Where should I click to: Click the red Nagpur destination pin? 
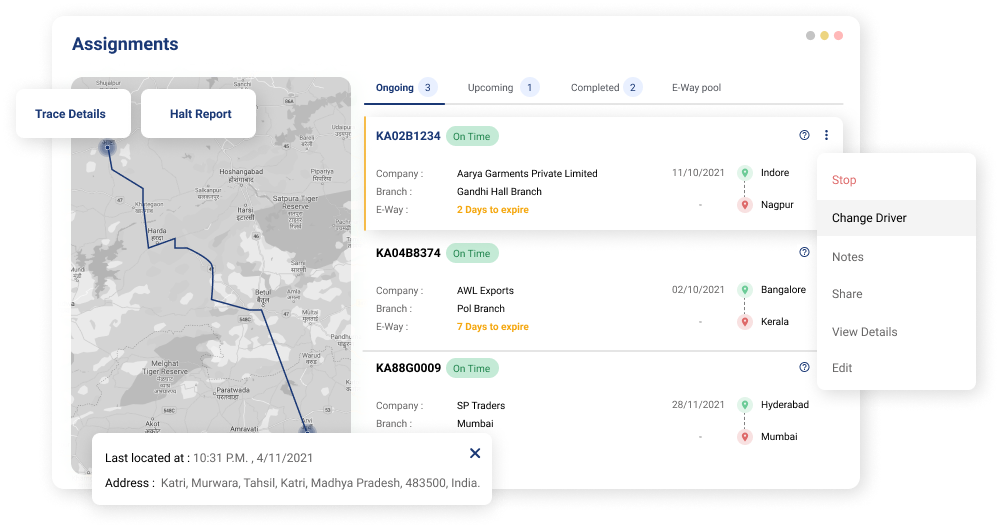click(x=744, y=205)
